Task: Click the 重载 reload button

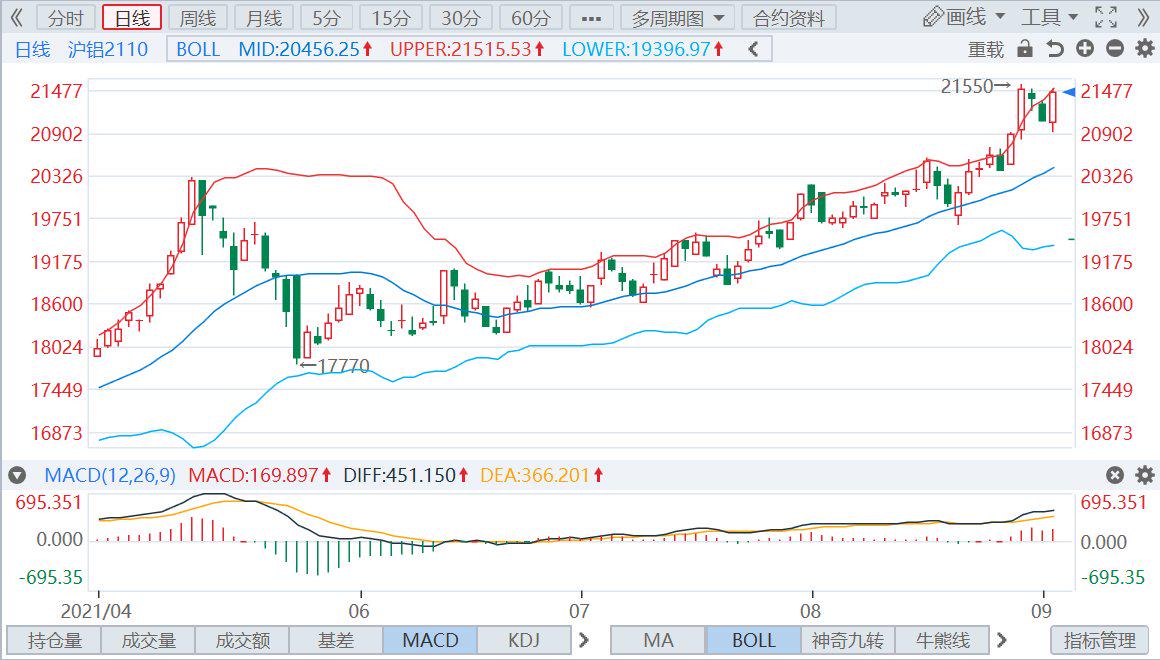Action: (x=986, y=49)
